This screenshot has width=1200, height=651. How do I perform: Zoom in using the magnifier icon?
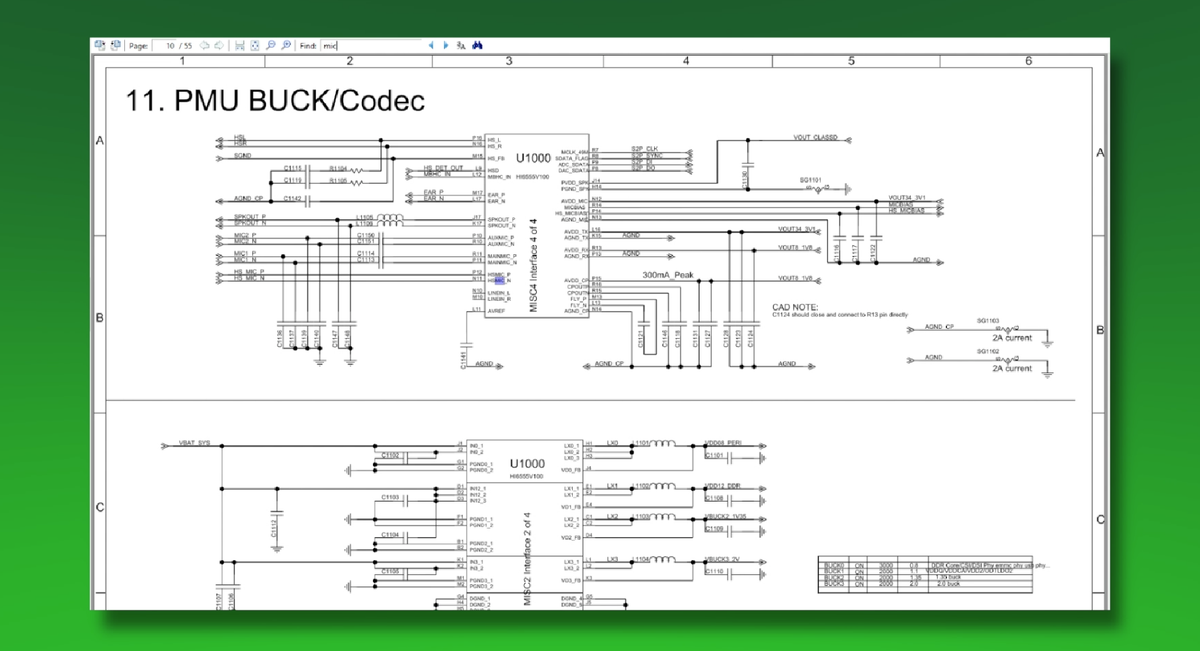pos(286,45)
